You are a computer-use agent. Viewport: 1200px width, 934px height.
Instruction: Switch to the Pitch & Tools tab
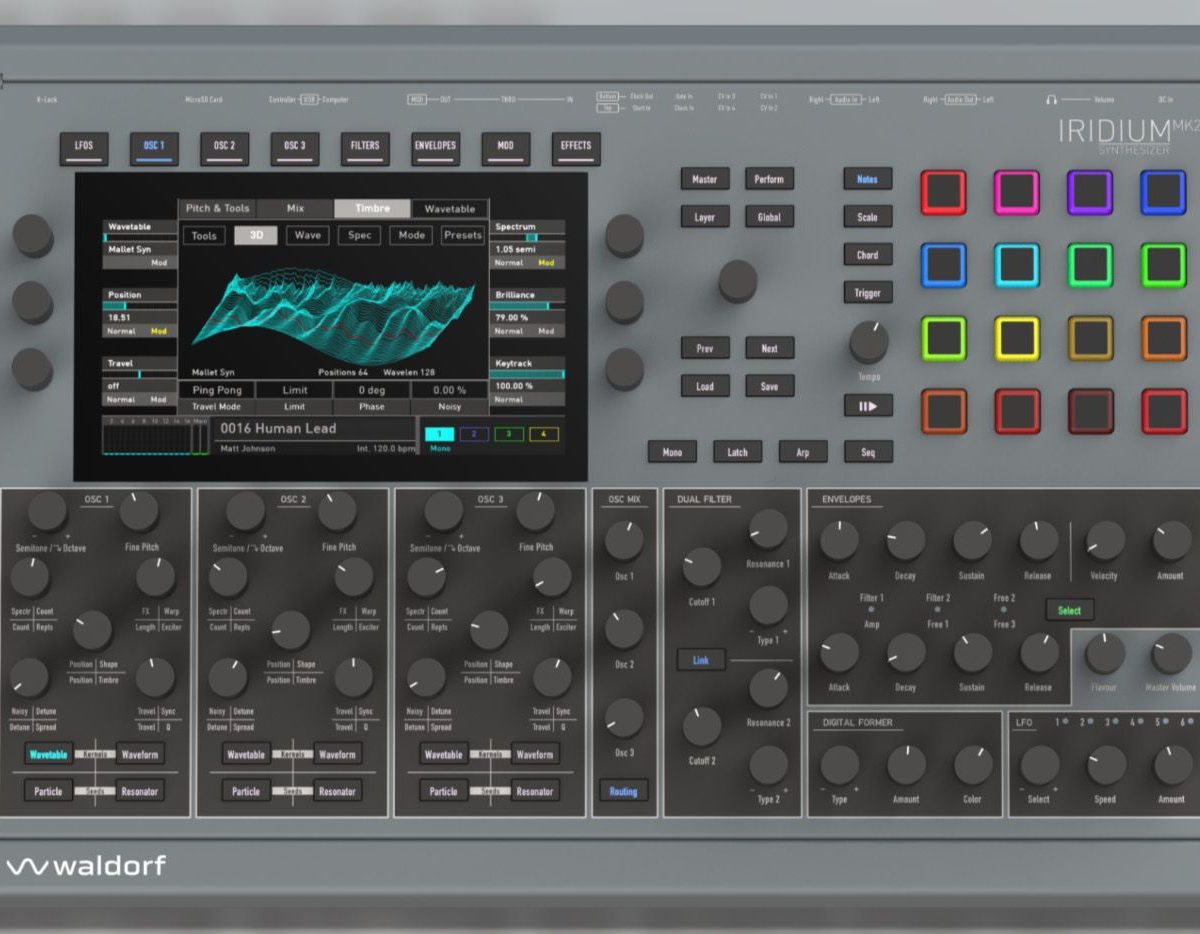click(x=217, y=209)
